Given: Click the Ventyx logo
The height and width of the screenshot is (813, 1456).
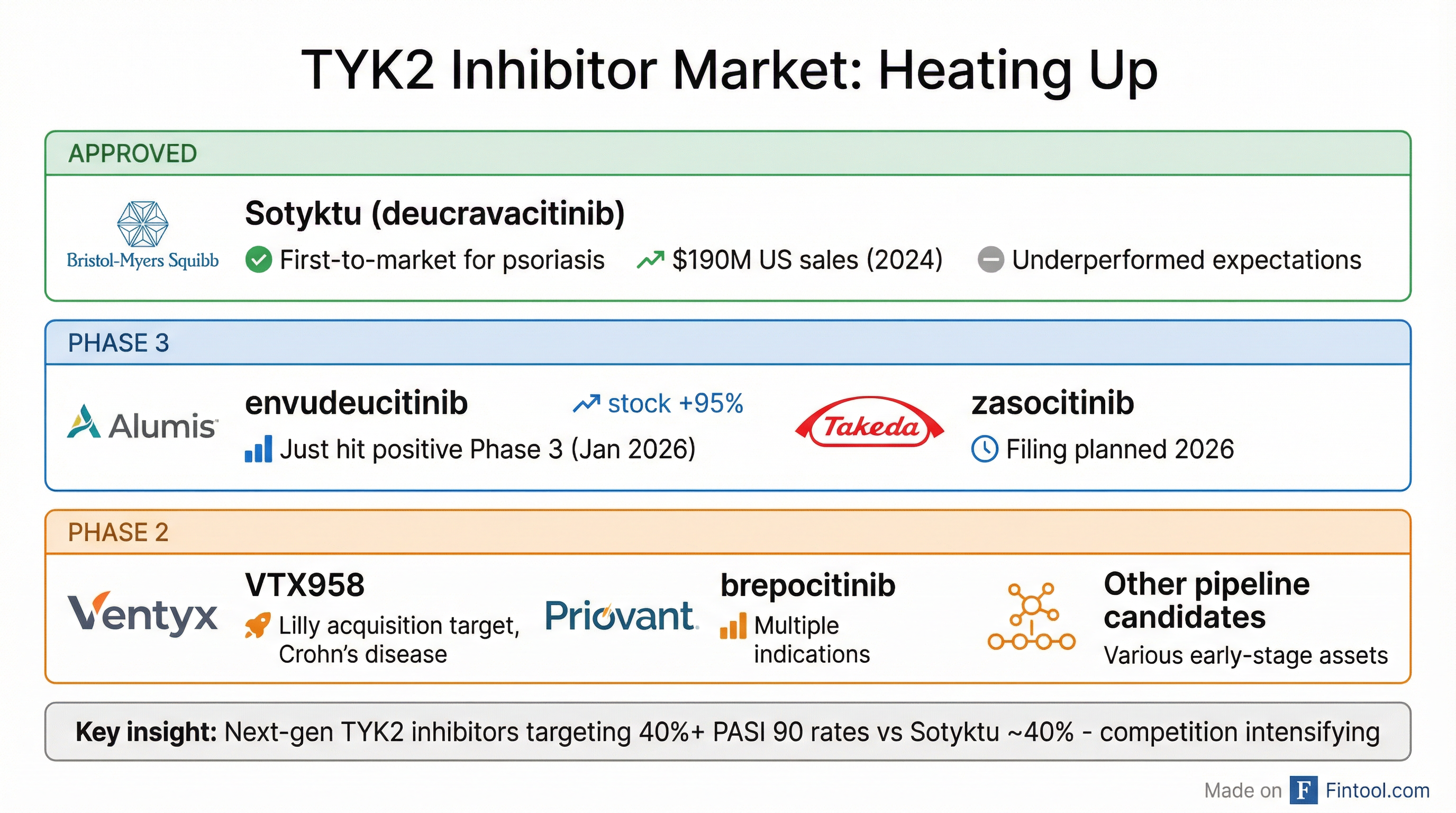Looking at the screenshot, I should (x=142, y=614).
